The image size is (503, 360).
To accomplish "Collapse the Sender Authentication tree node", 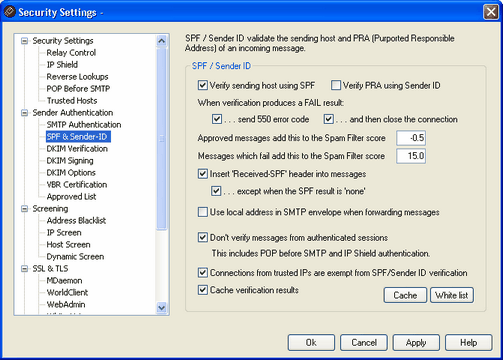I will (x=24, y=113).
